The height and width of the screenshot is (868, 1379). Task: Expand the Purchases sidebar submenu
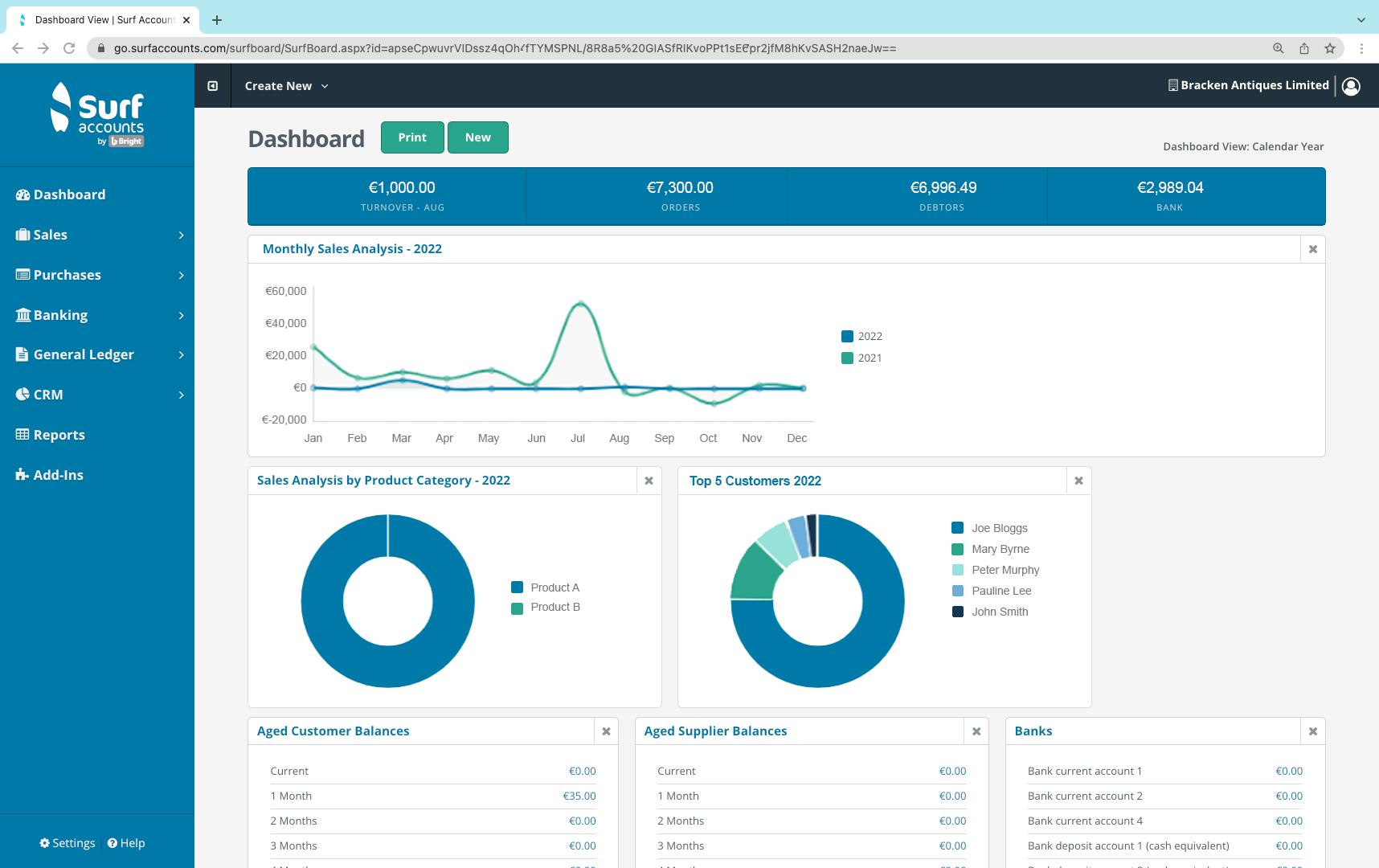[180, 274]
